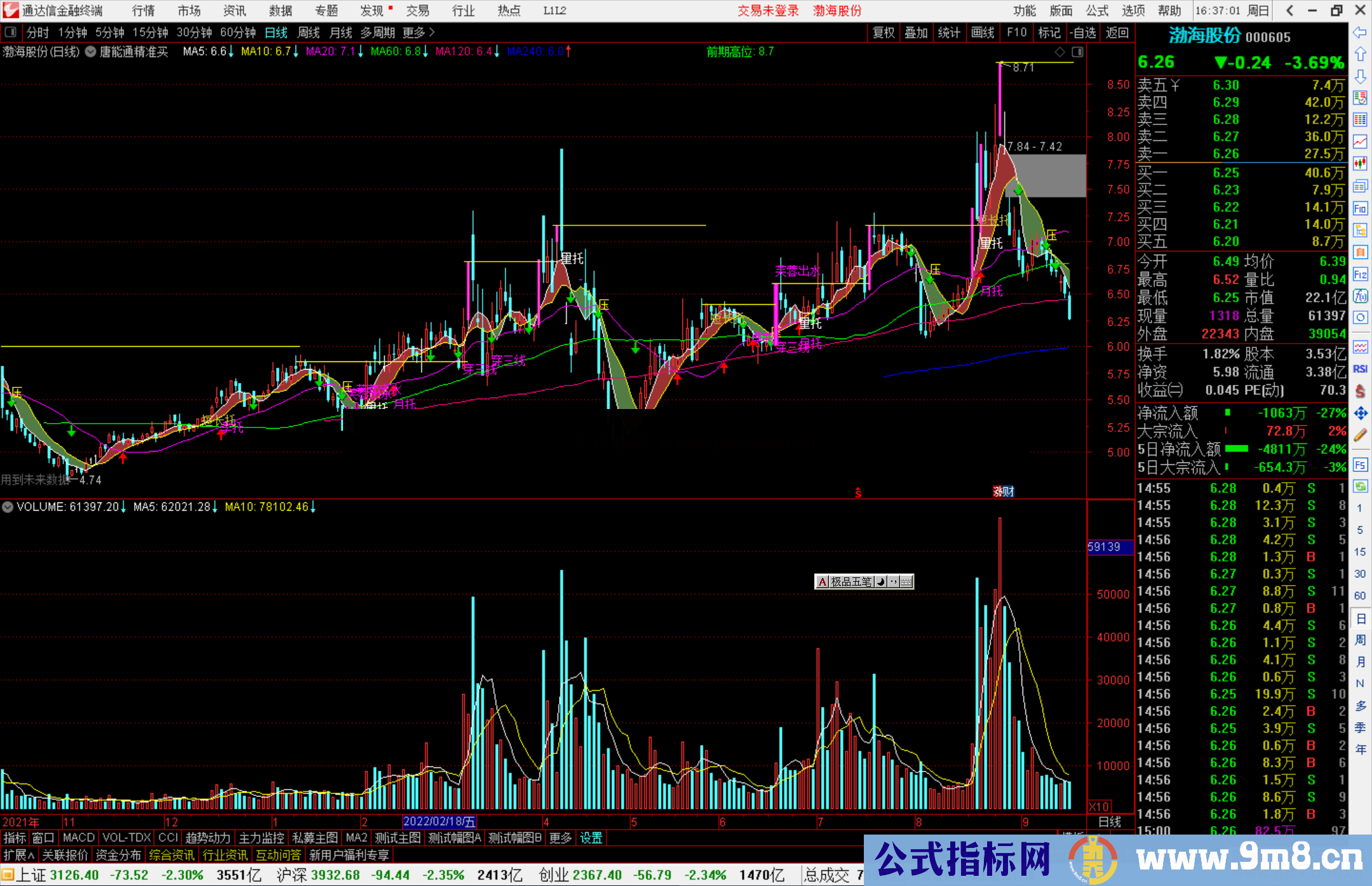Open the 资讯 menu
Viewport: 1372px width, 886px height.
coord(234,11)
